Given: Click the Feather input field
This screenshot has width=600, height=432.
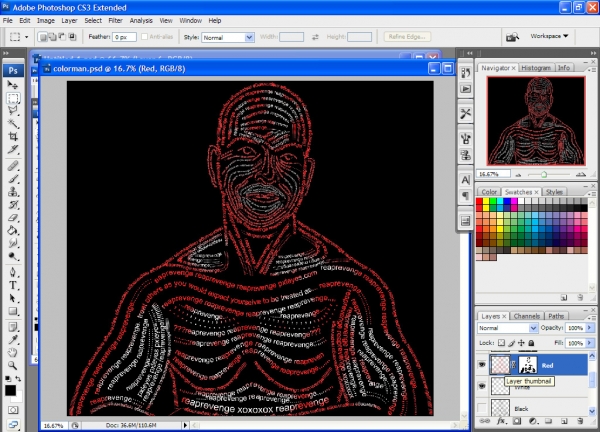Looking at the screenshot, I should 124,37.
